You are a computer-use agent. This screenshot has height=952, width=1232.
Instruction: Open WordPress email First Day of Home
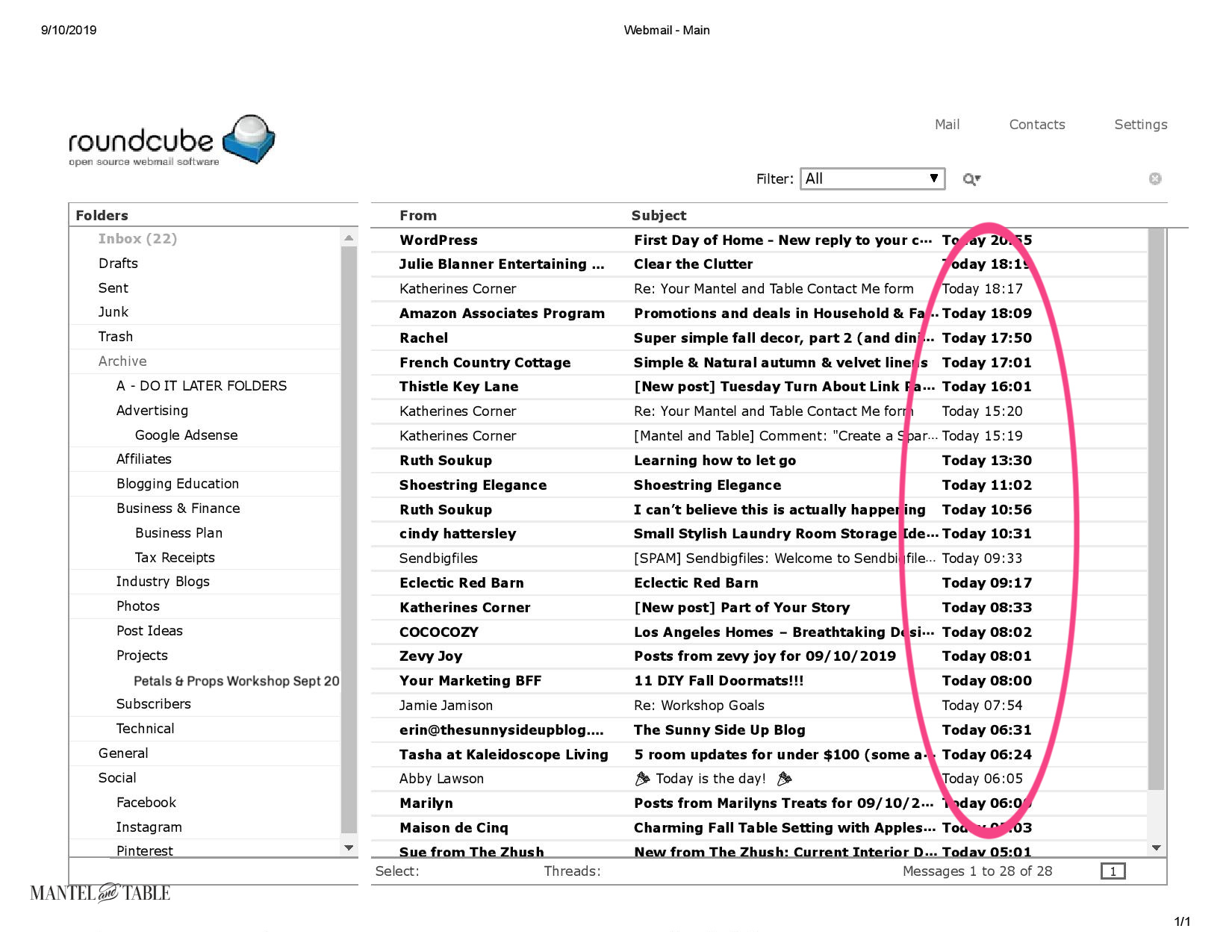[759, 240]
